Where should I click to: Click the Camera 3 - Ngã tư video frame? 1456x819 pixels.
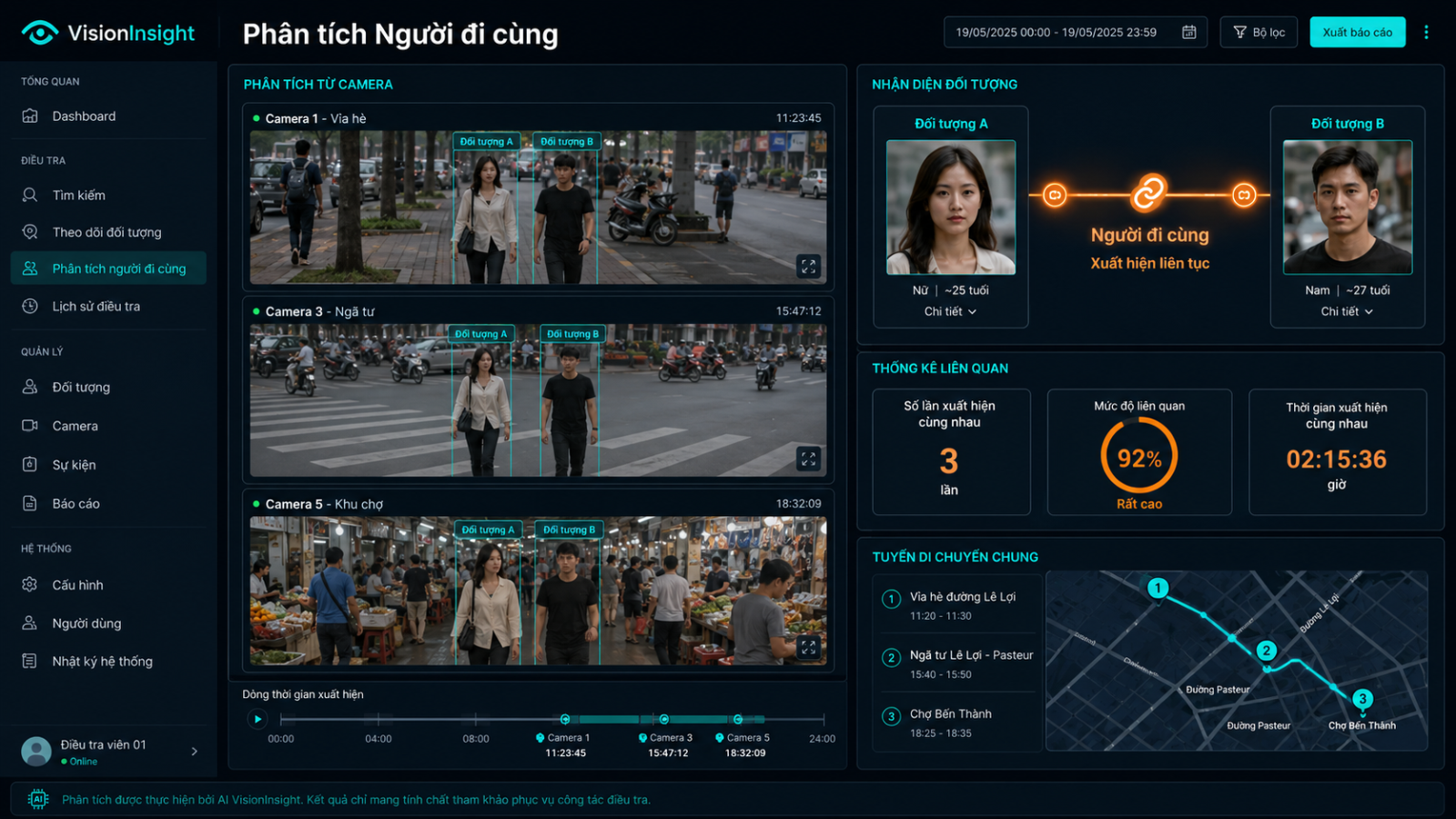point(539,400)
